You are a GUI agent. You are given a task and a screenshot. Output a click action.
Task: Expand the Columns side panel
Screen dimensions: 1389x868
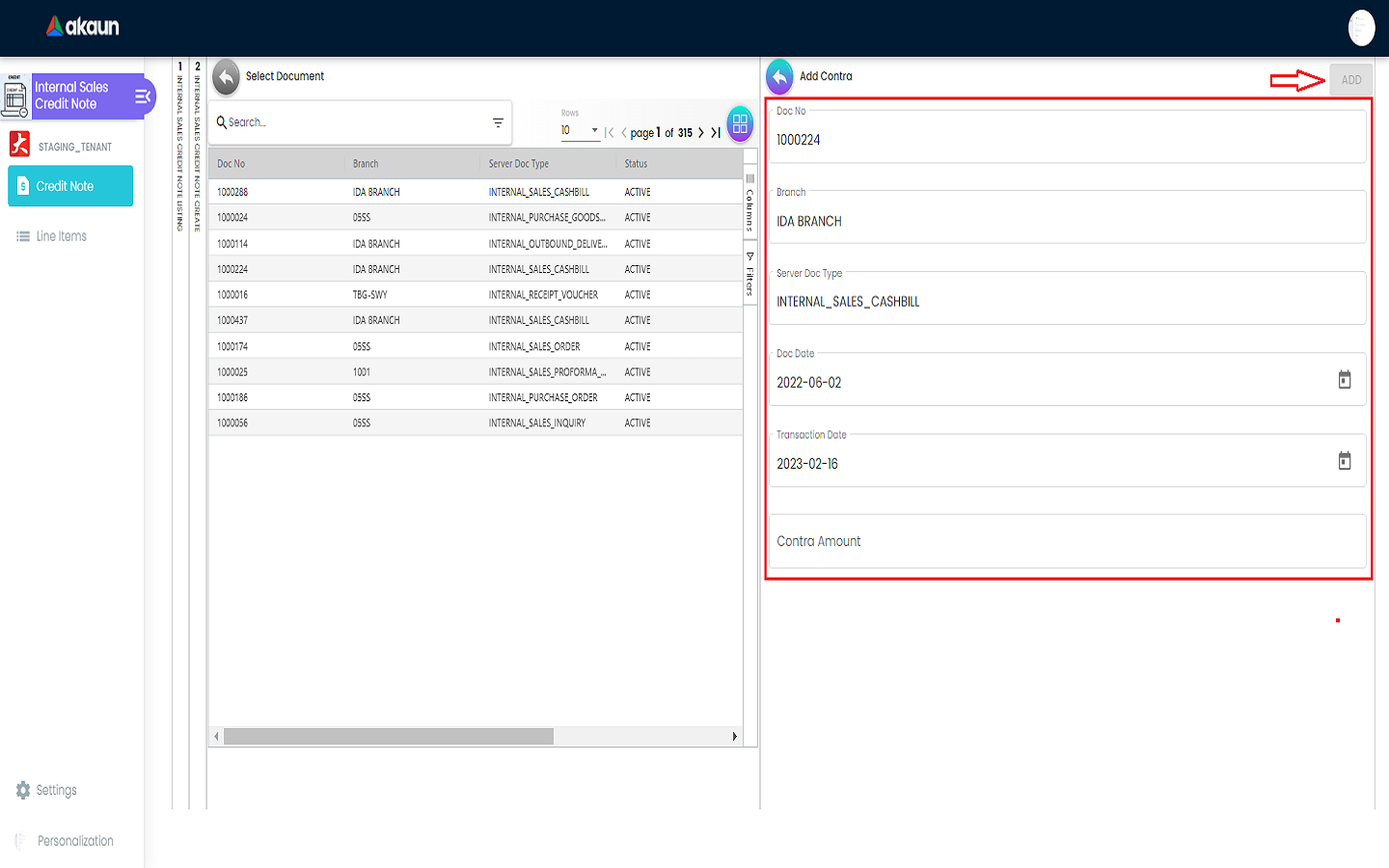[x=749, y=203]
